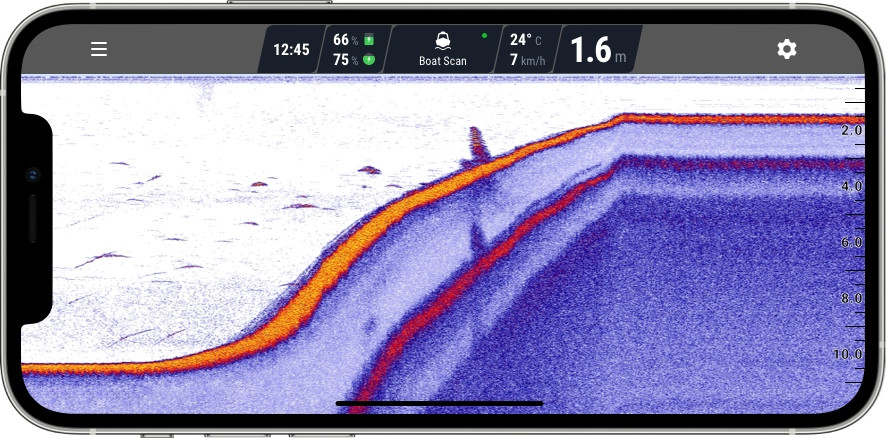Tap the 7 km/h speed reading
Viewport: 886px width, 438px height.
pos(526,60)
